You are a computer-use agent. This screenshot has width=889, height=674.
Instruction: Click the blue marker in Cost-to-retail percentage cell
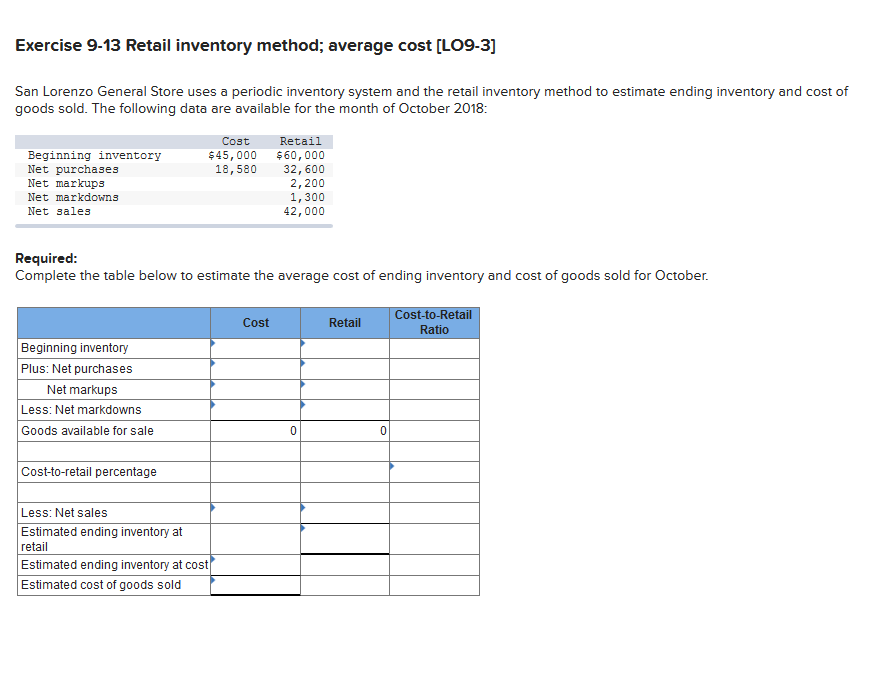(x=392, y=467)
